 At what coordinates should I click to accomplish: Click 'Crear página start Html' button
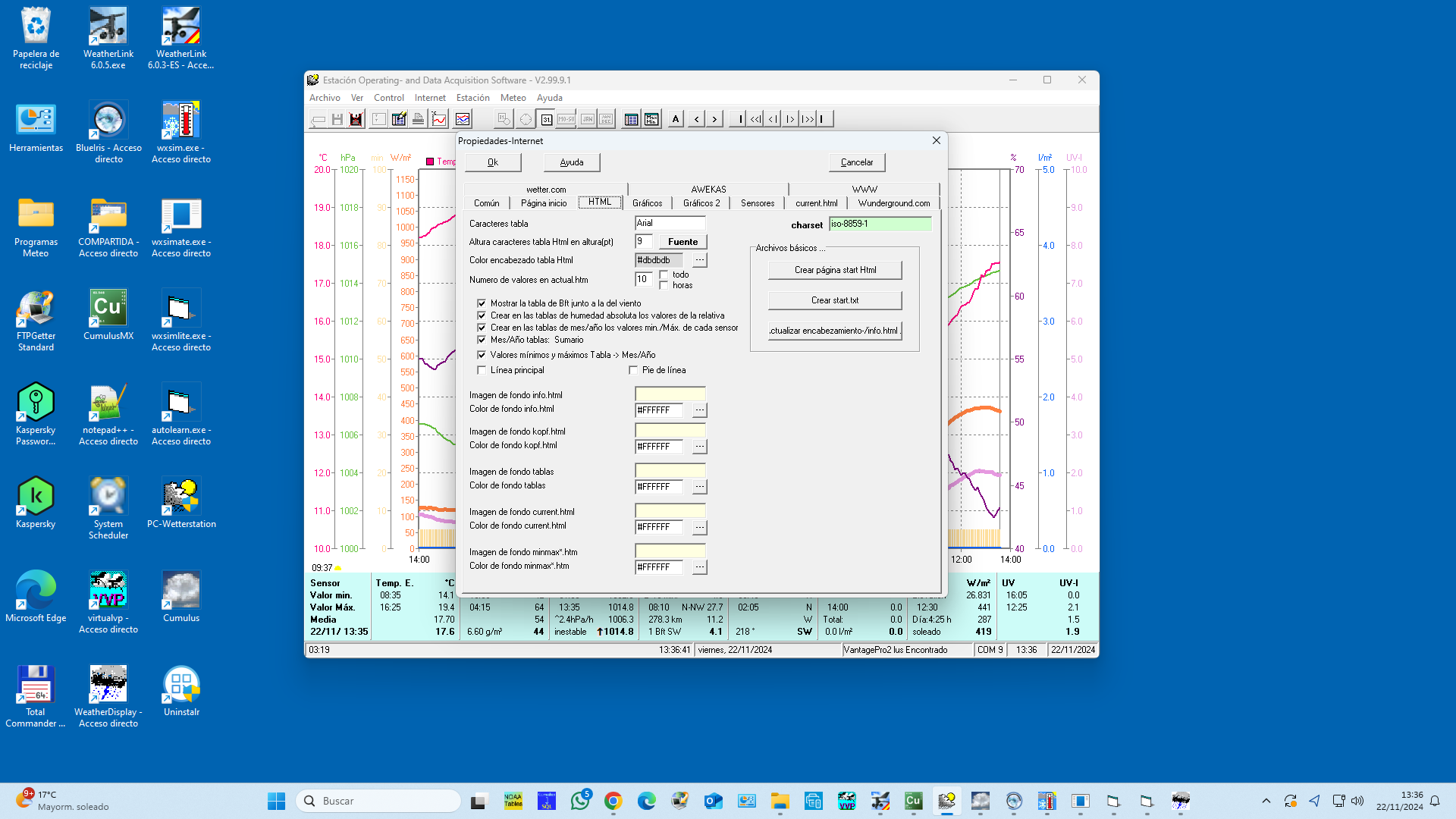835,270
